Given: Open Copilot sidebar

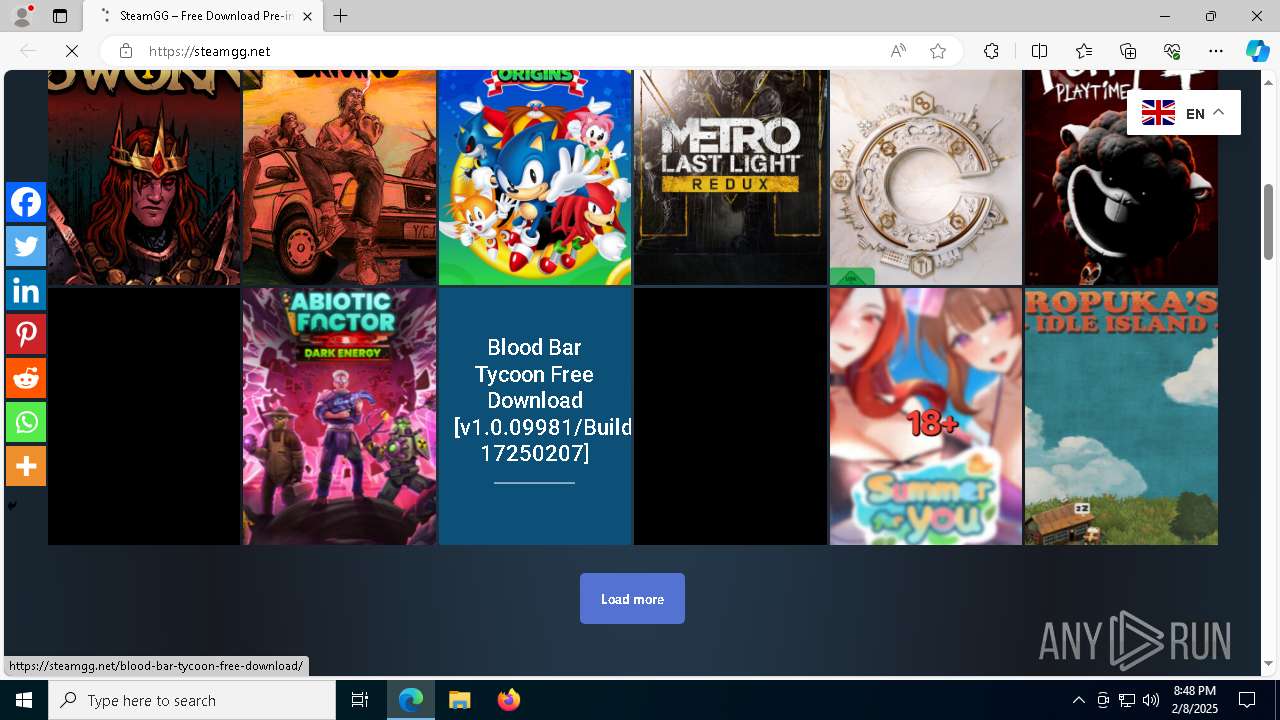Looking at the screenshot, I should pos(1258,51).
